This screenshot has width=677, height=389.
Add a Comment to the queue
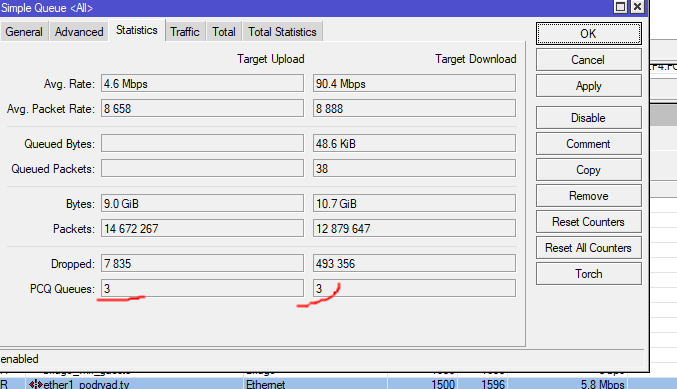pos(588,144)
